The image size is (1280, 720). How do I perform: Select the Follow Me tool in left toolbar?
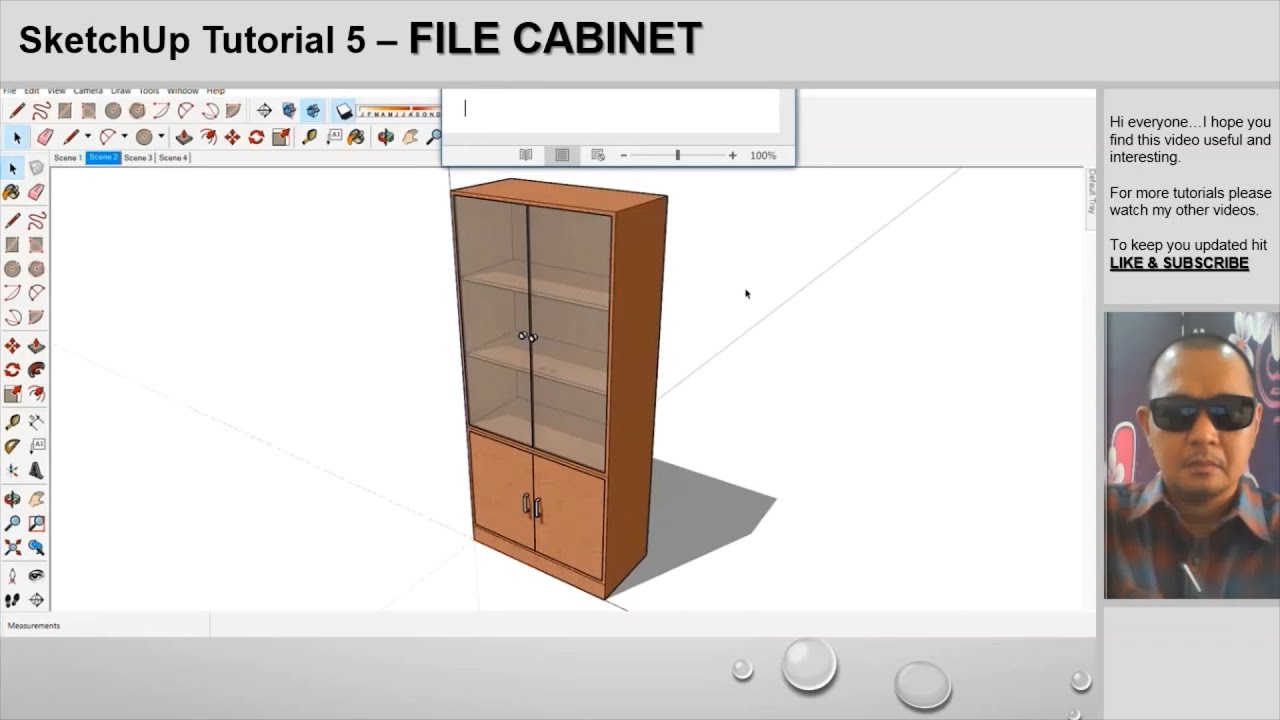36,370
